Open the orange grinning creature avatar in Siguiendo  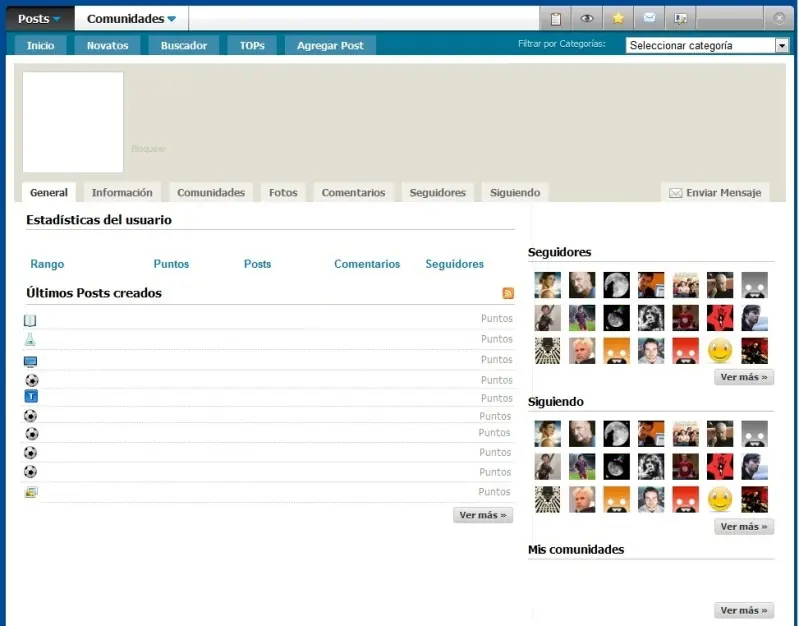617,500
